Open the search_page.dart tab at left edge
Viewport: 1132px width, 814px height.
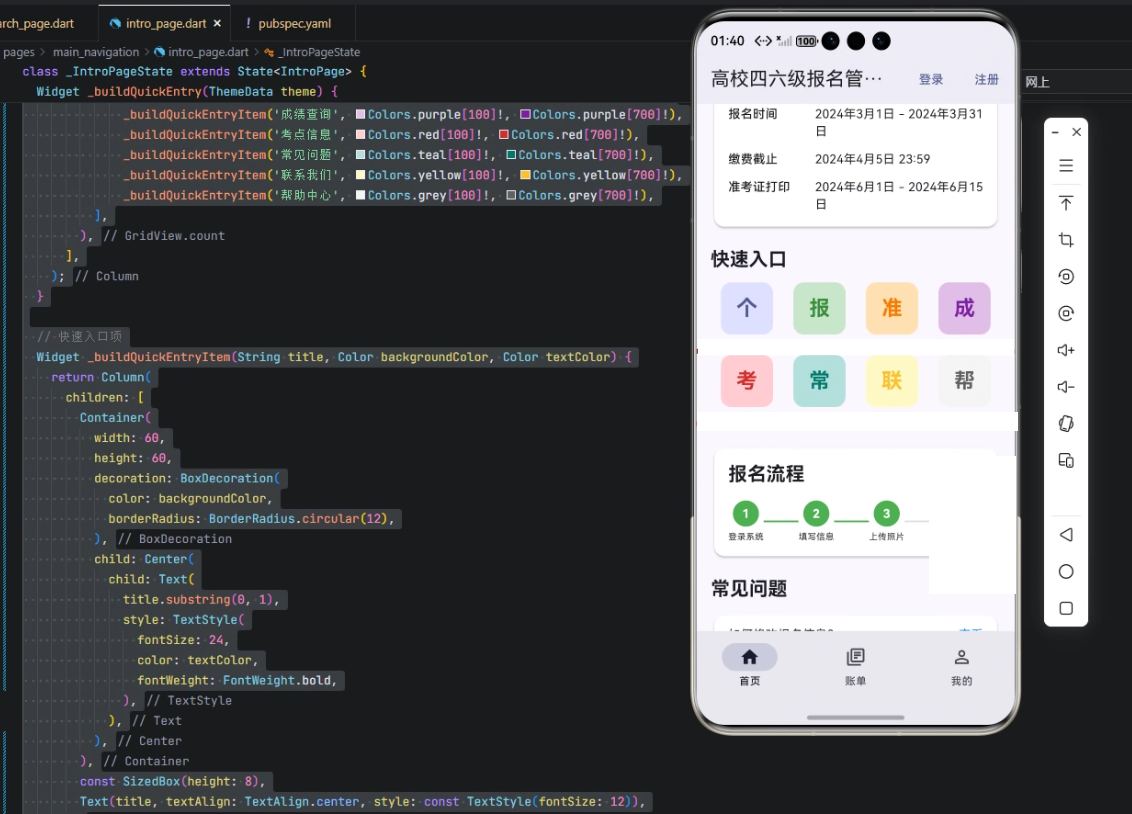36,23
